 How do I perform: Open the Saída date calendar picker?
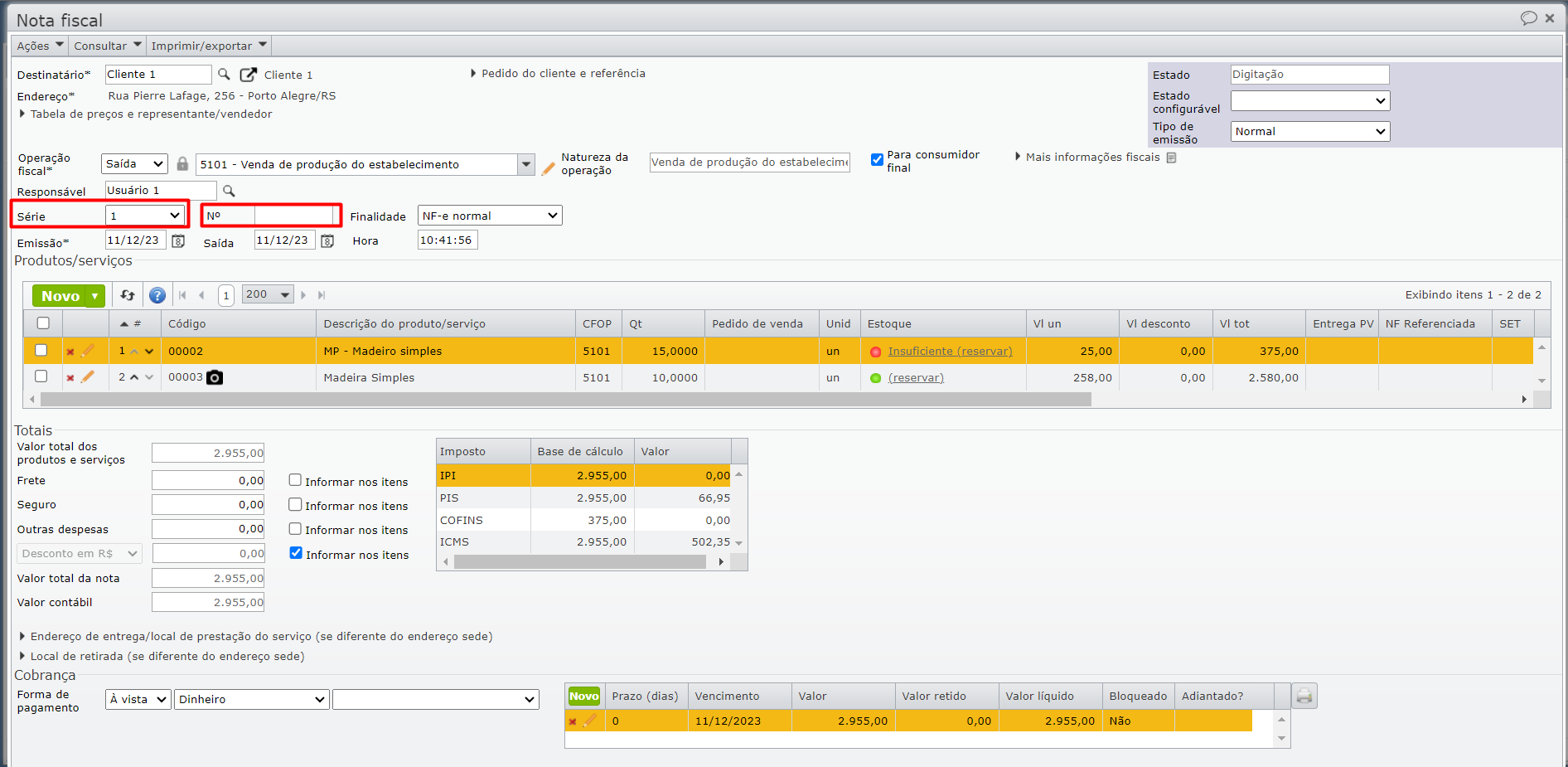point(327,241)
